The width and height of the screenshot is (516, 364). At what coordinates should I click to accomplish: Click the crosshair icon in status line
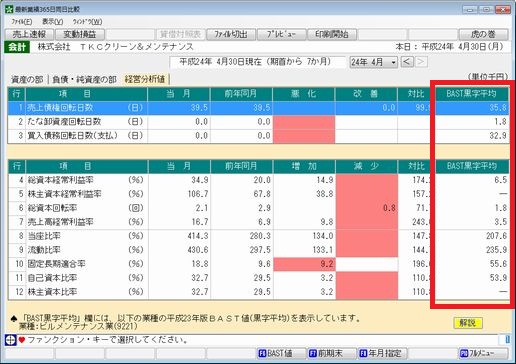(x=11, y=340)
